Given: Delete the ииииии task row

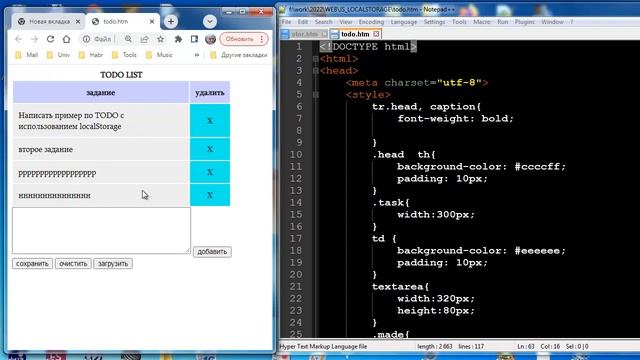Looking at the screenshot, I should 210,195.
